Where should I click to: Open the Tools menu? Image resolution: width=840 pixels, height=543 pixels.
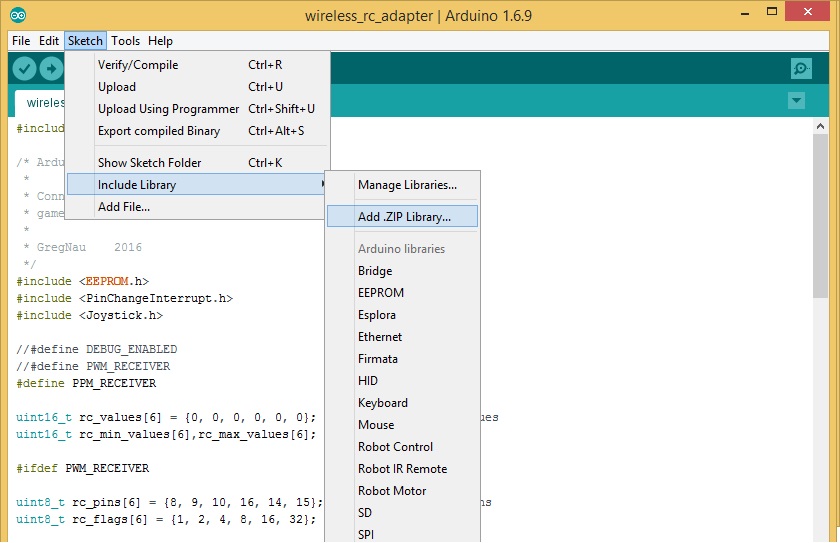click(125, 41)
